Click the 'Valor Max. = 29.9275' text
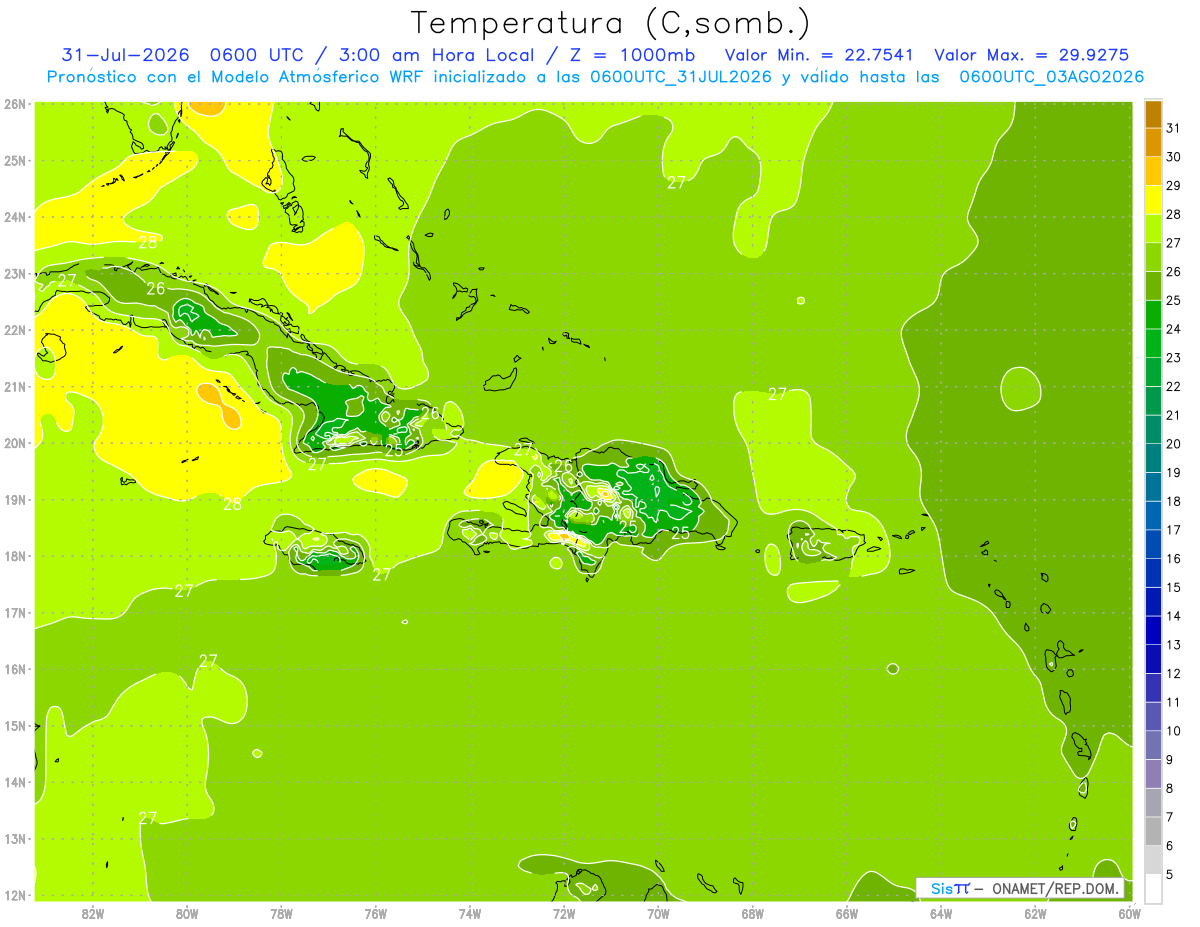This screenshot has width=1200, height=927. tap(1032, 55)
